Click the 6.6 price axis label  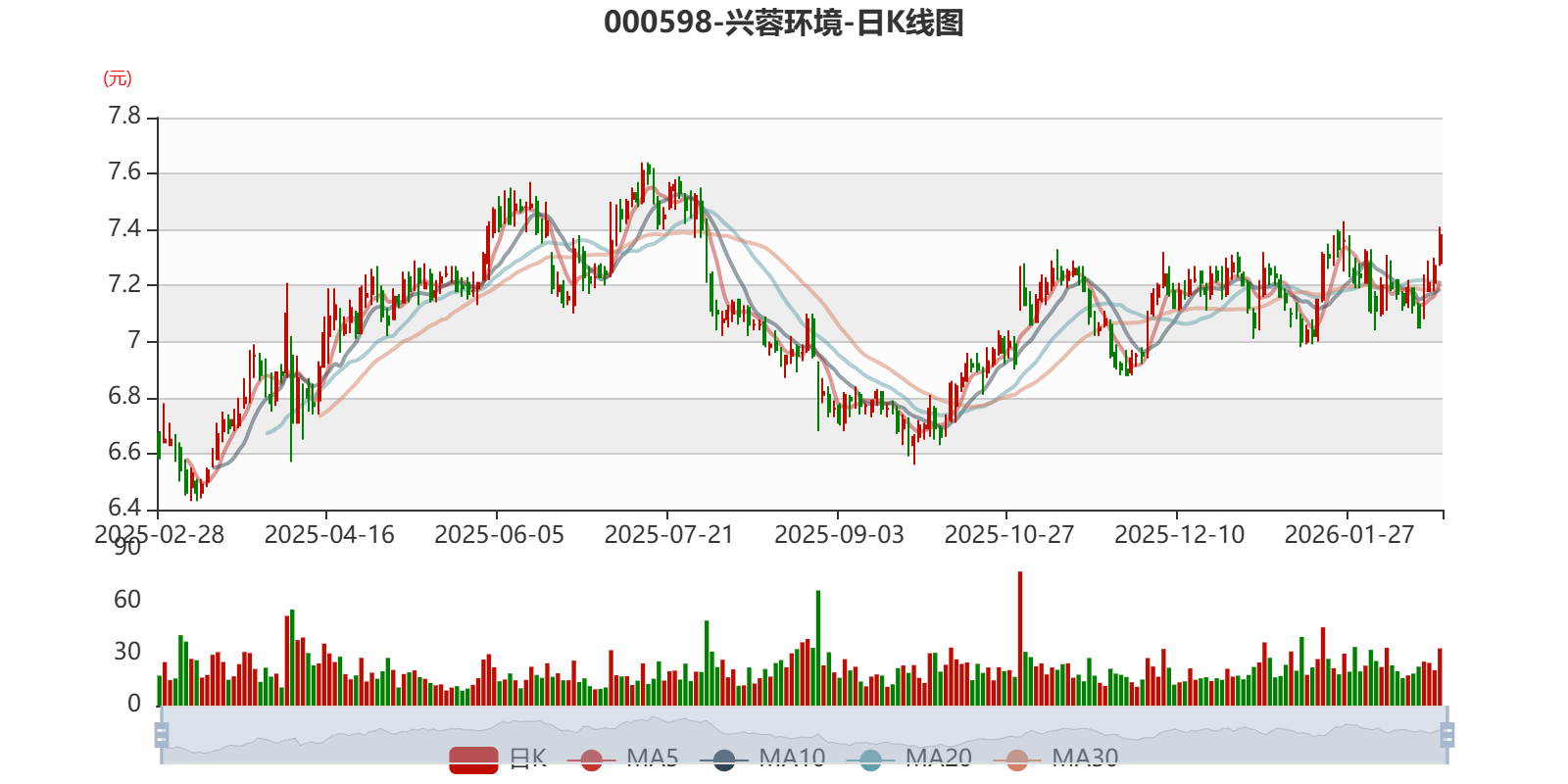tap(124, 453)
